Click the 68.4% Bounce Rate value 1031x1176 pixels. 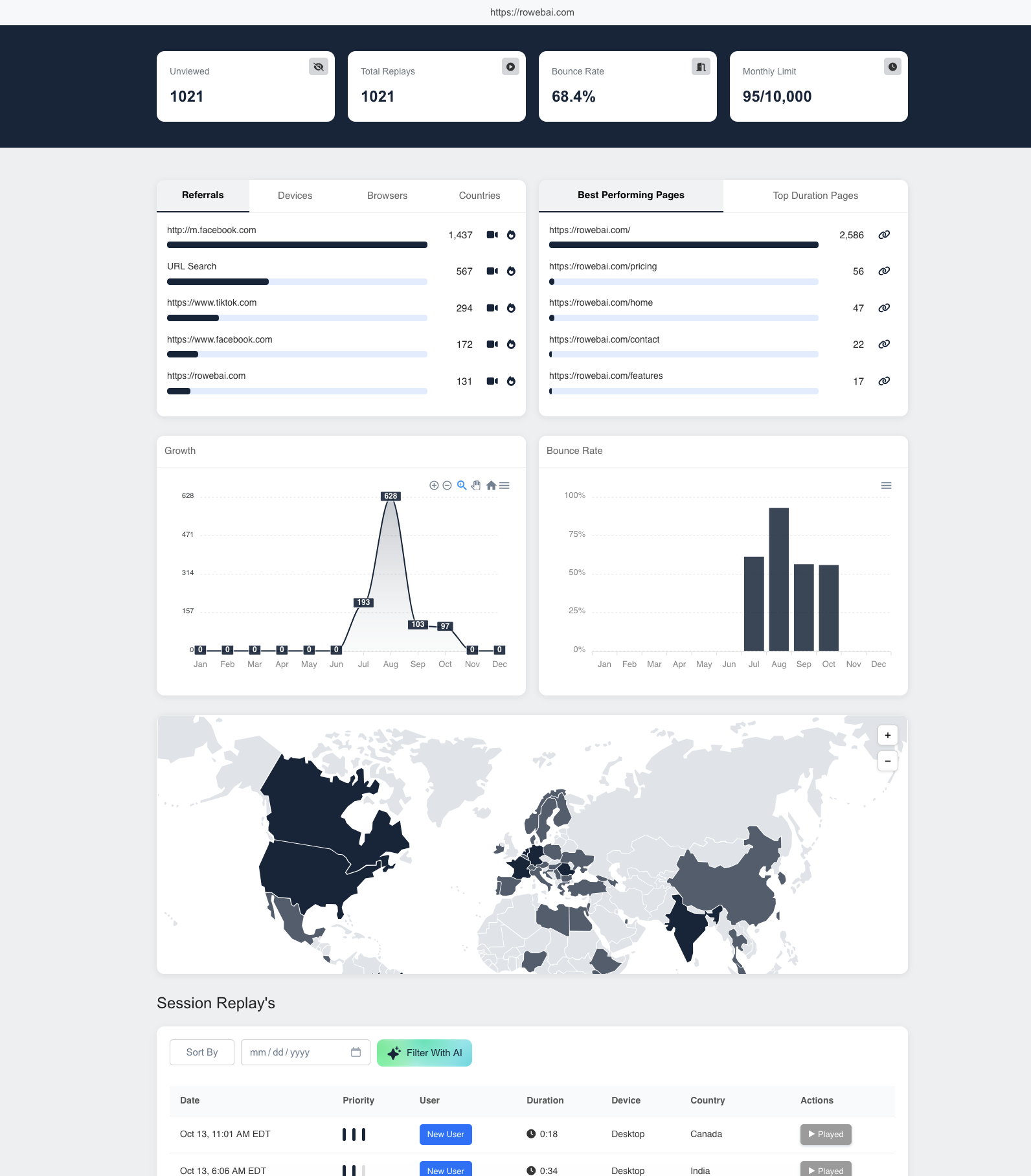point(574,96)
